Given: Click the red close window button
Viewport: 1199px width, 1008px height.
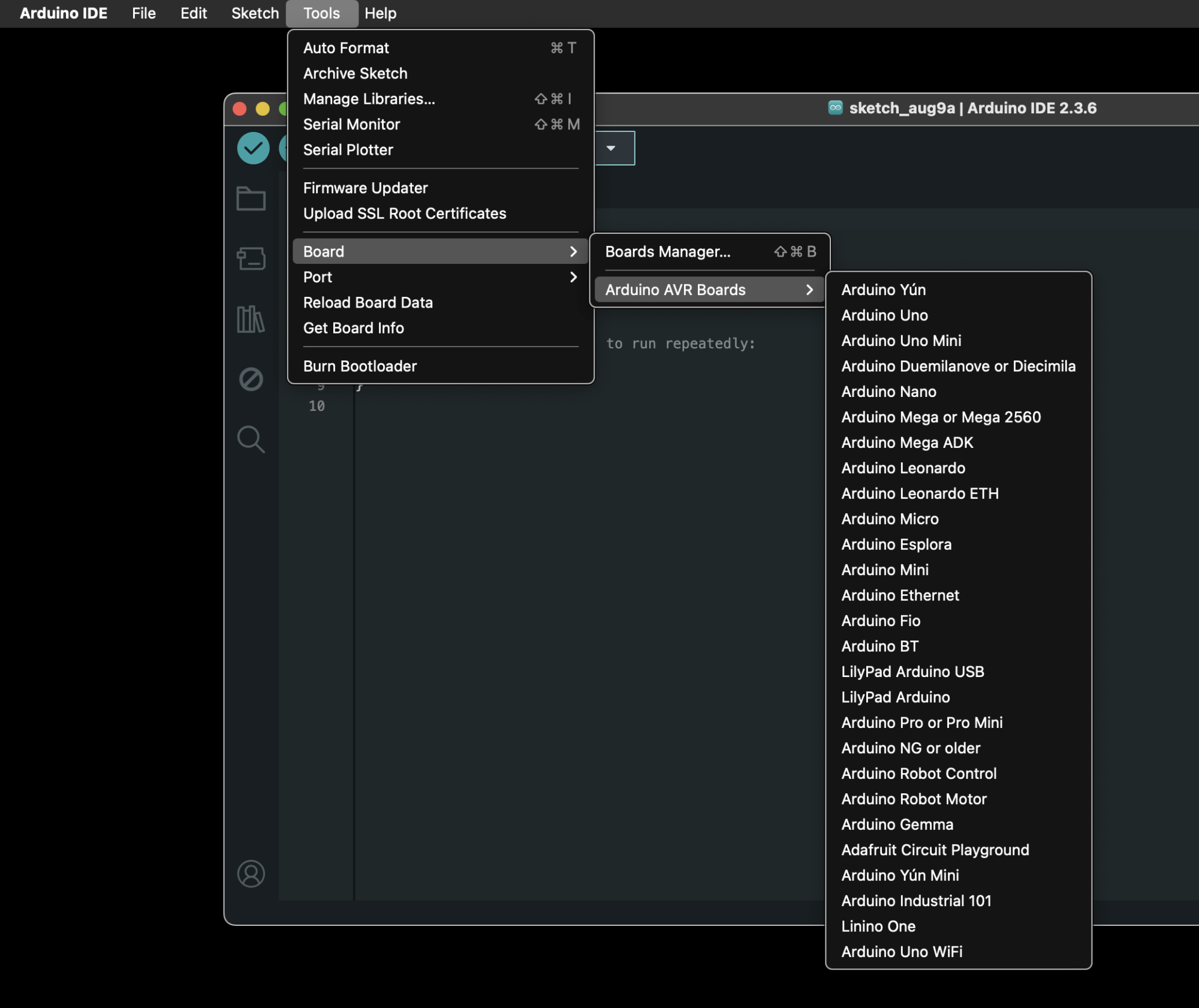Looking at the screenshot, I should coord(240,109).
